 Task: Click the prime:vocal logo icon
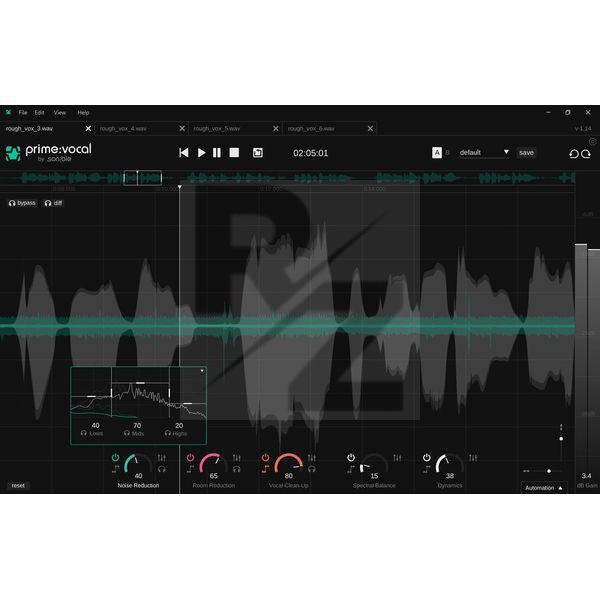[x=13, y=153]
